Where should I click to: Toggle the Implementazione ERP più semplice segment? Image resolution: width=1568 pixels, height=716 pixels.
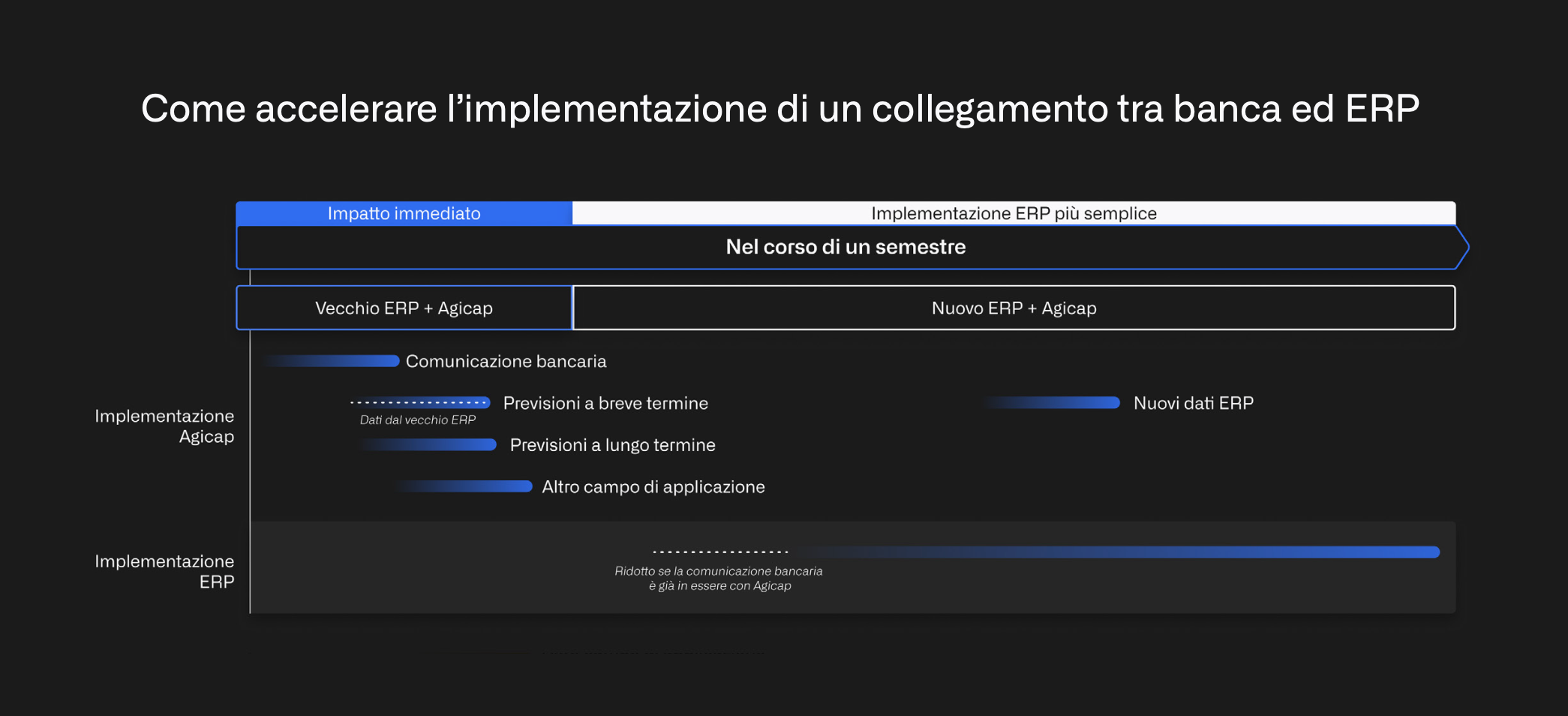coord(1013,213)
